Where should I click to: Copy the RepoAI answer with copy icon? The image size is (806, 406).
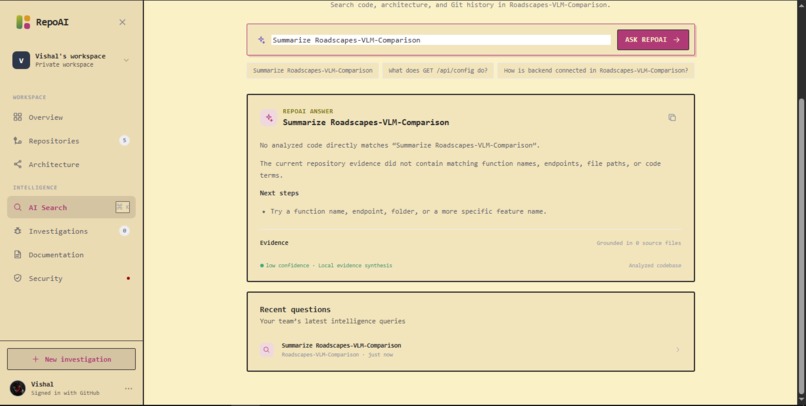coord(672,118)
